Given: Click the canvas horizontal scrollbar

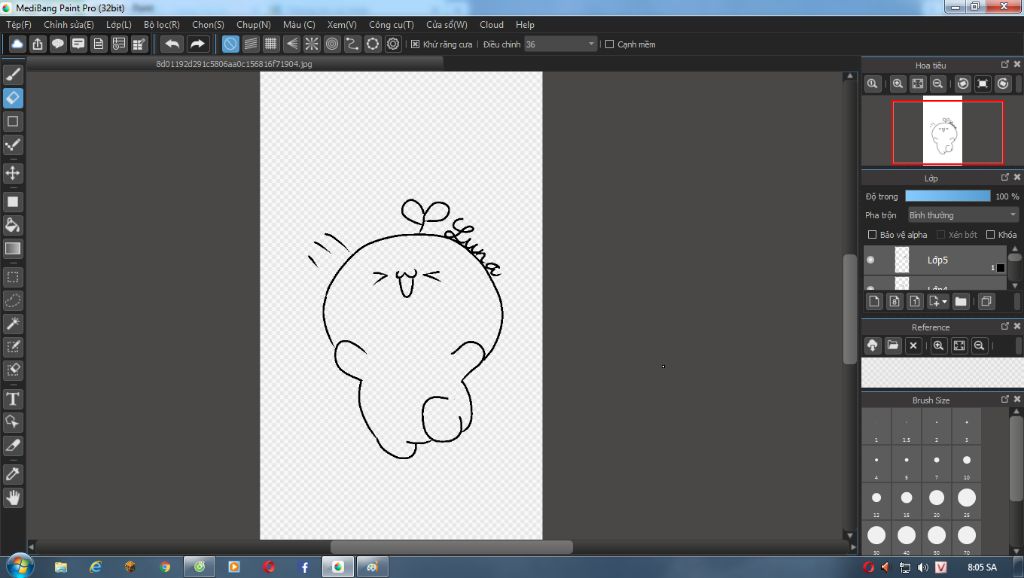Looking at the screenshot, I should (451, 547).
